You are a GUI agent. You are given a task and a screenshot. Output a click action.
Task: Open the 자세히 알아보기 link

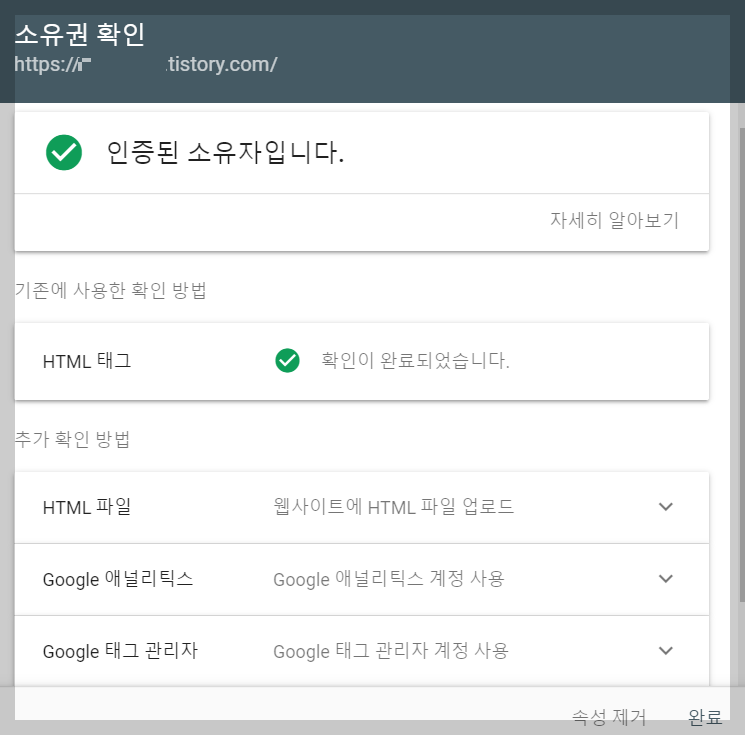[614, 220]
